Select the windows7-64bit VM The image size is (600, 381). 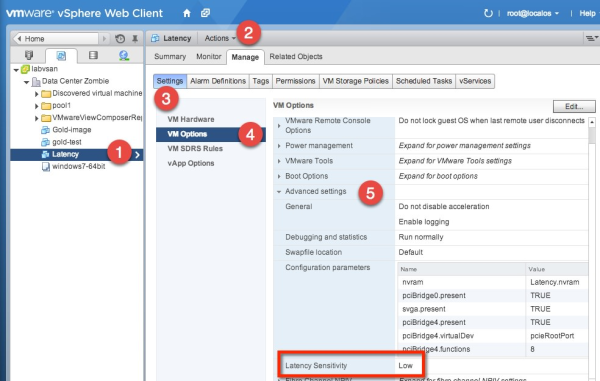[78, 166]
